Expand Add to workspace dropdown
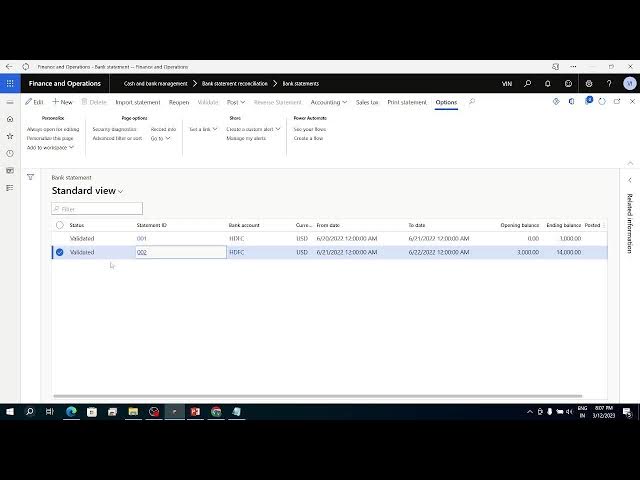This screenshot has height=480, width=640. coord(50,147)
